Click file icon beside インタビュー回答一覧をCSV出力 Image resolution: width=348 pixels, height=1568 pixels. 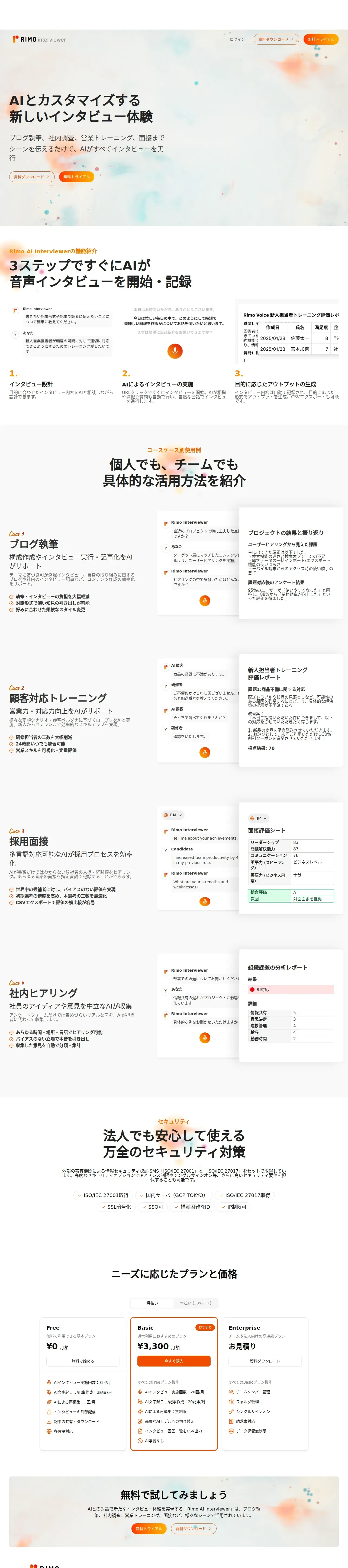click(x=140, y=1431)
